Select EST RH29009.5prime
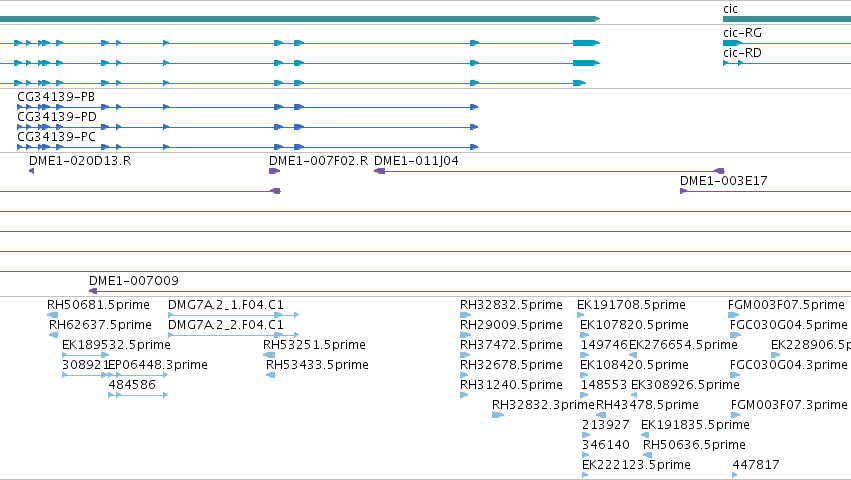This screenshot has height=480, width=851. [x=511, y=325]
